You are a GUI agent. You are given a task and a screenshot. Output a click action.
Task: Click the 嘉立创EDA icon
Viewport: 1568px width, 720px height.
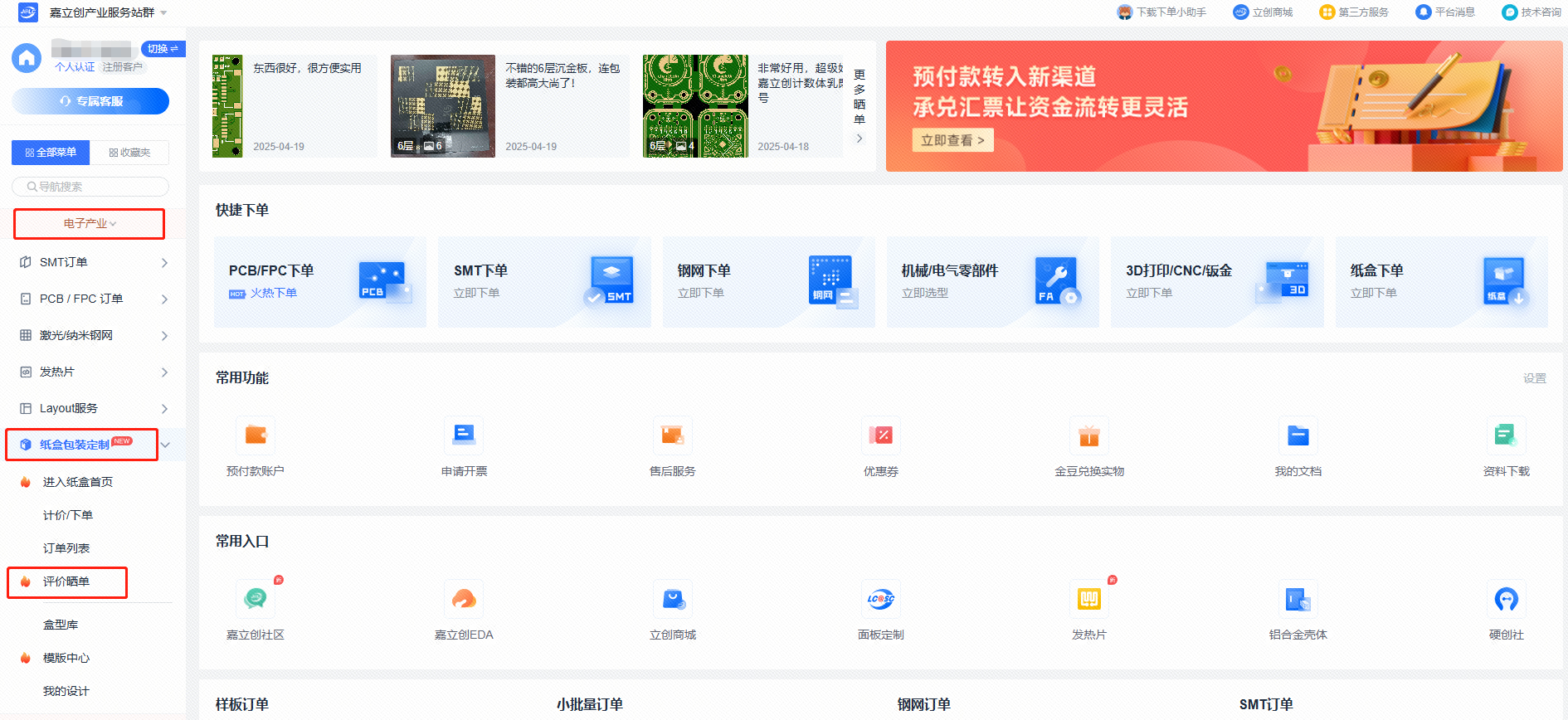[x=464, y=599]
